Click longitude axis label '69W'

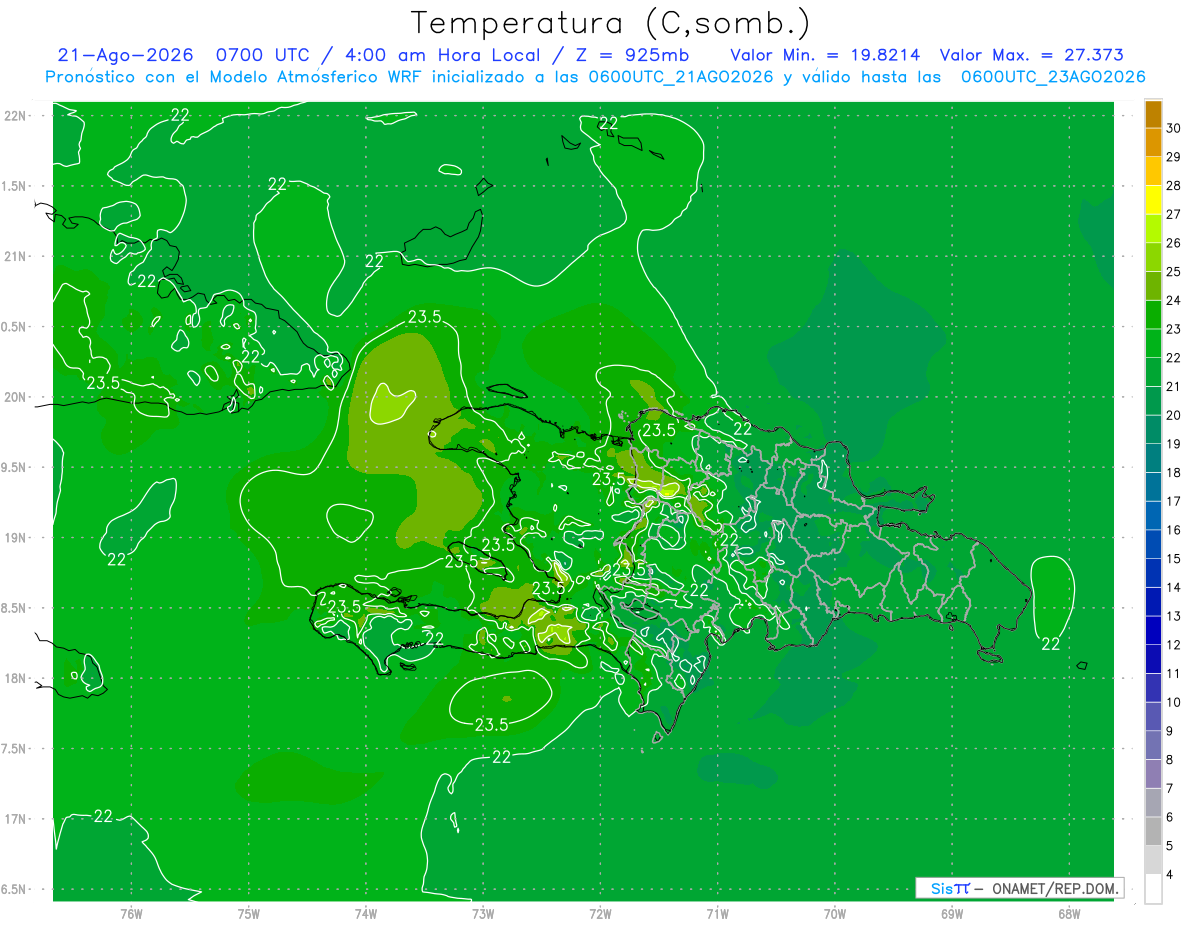[x=952, y=913]
